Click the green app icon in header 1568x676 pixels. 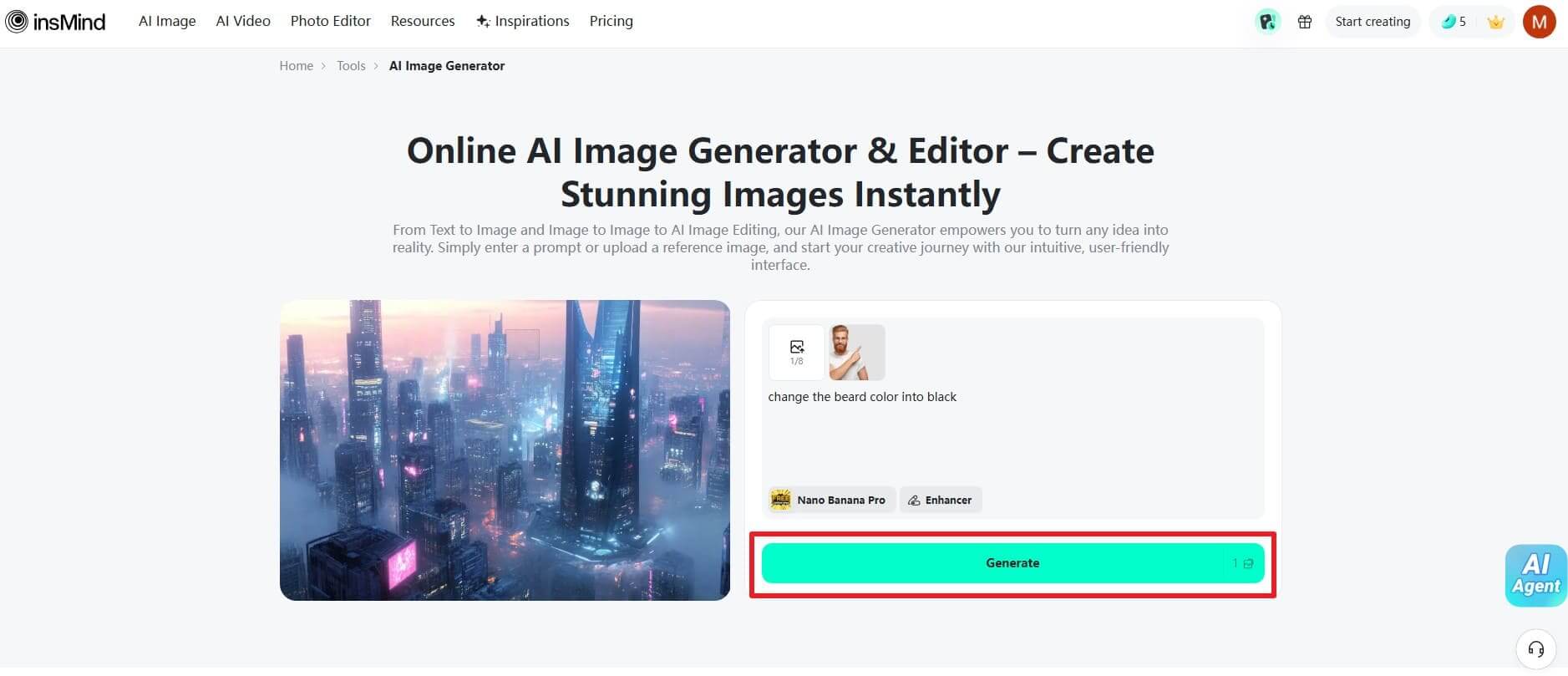(x=1267, y=22)
